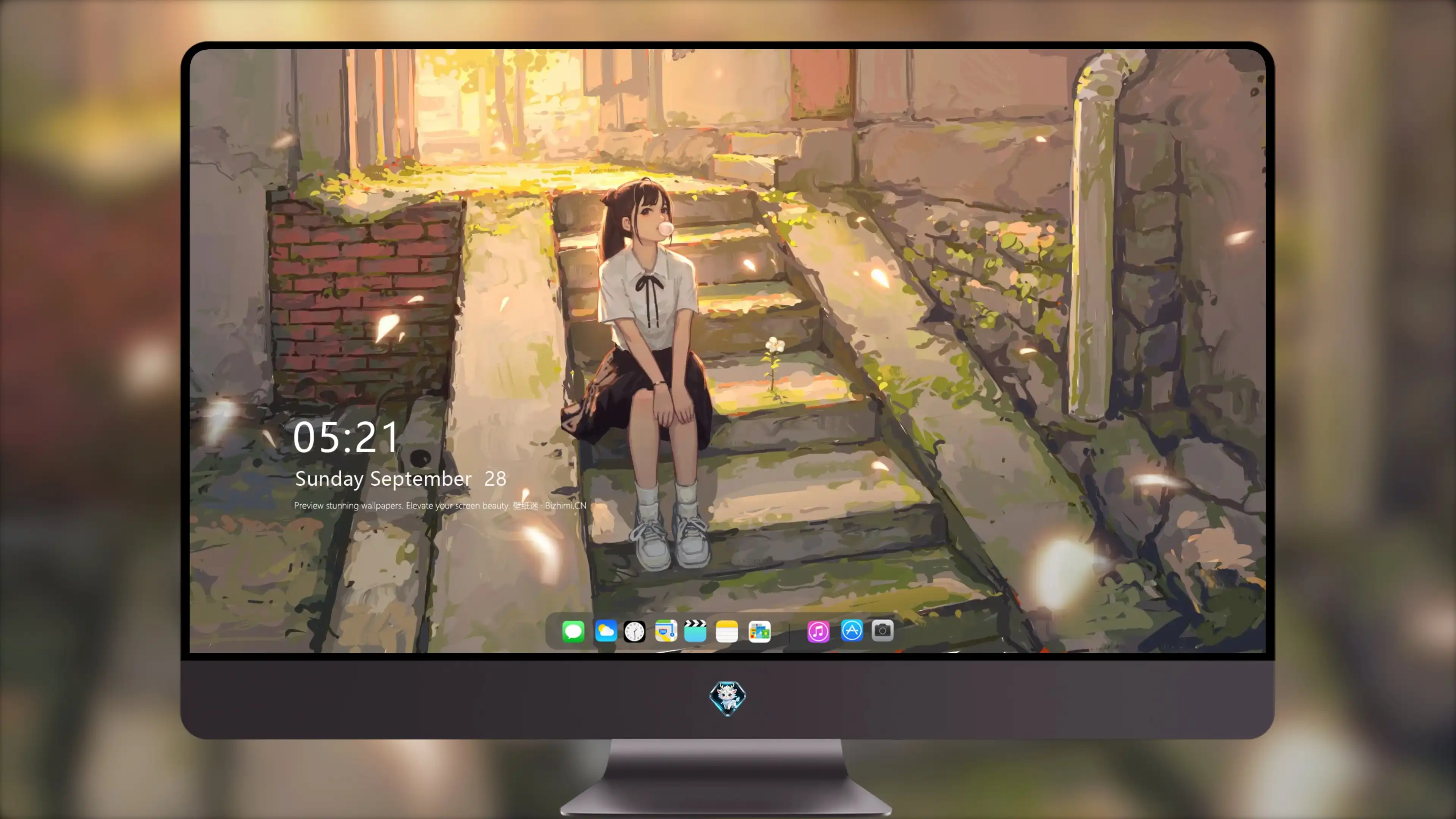Open the Camera app in the dock
Viewport: 1456px width, 819px height.
point(882,631)
